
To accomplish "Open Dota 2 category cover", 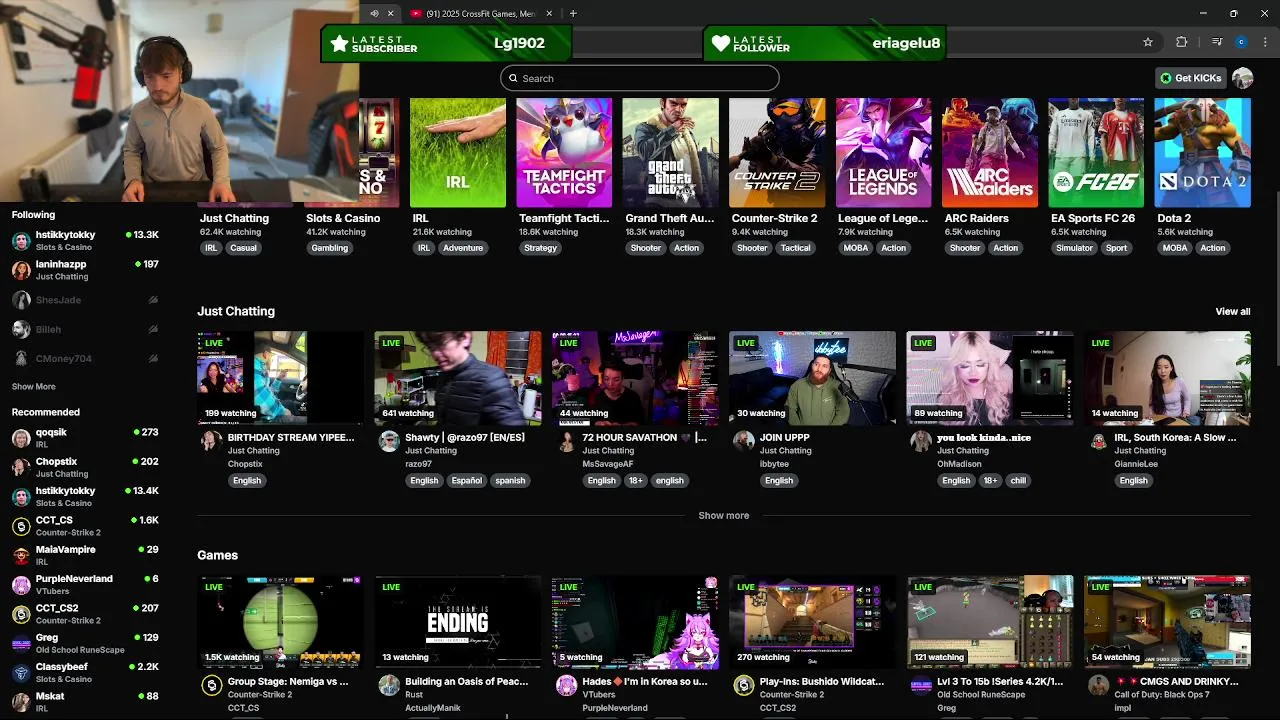I will click(1202, 152).
